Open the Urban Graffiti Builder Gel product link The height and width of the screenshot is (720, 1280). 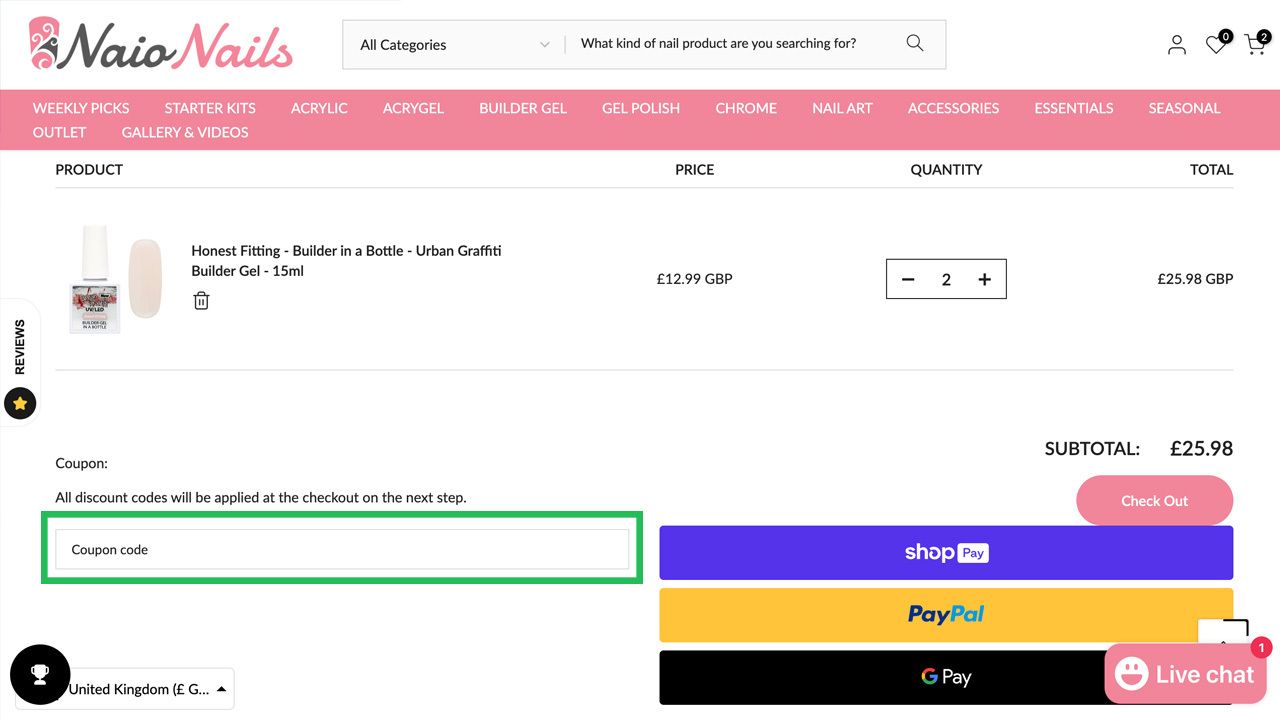pyautogui.click(x=346, y=260)
